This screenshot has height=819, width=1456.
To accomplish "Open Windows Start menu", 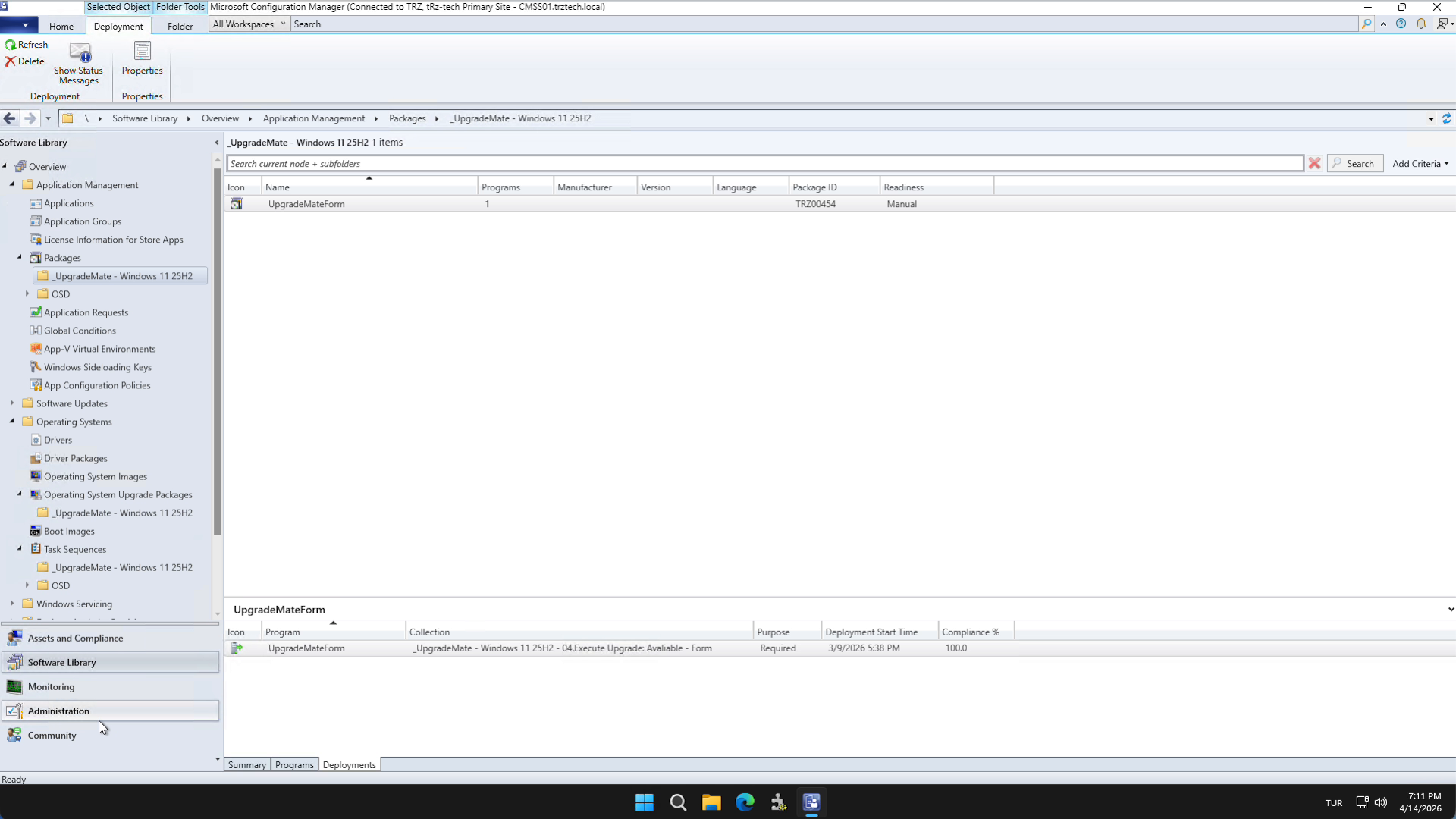I will 645,802.
